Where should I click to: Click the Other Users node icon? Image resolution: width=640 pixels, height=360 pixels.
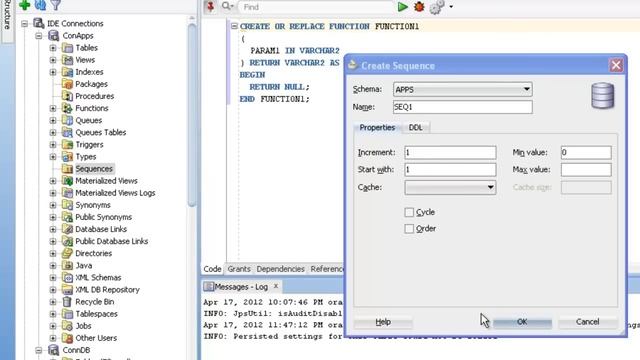click(67, 338)
